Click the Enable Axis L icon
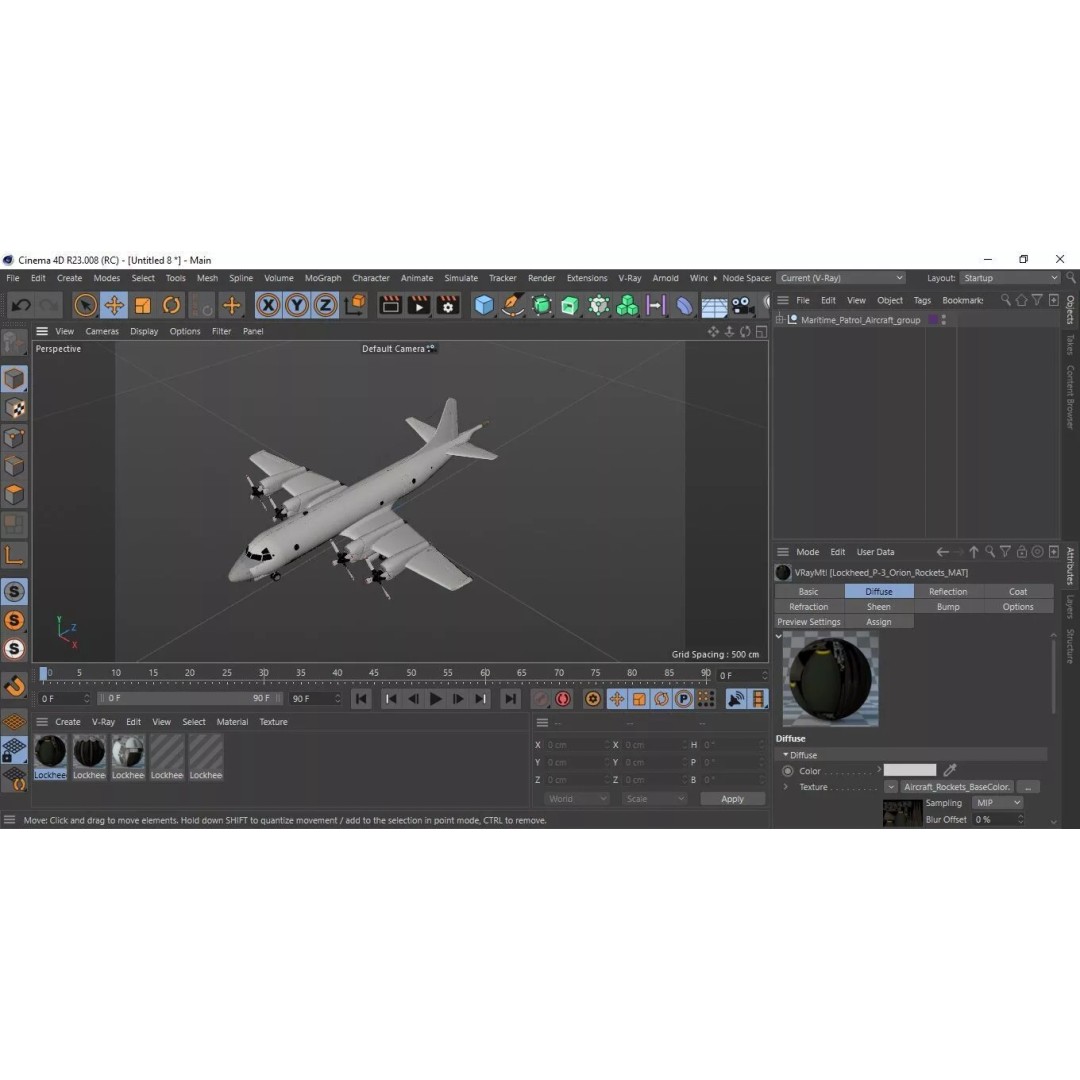The height and width of the screenshot is (1080, 1080). [x=14, y=554]
